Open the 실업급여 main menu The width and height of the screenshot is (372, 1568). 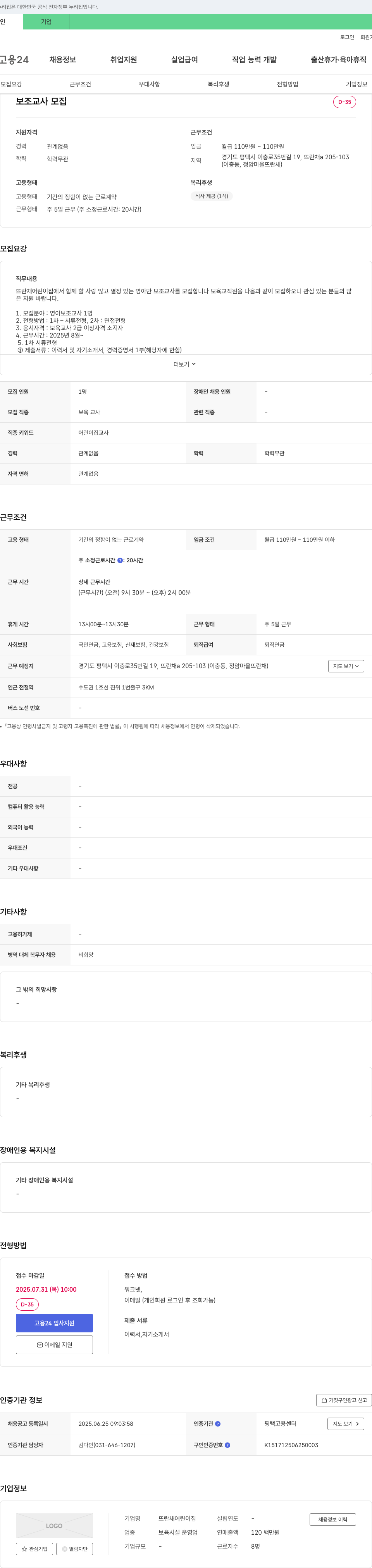pos(184,60)
